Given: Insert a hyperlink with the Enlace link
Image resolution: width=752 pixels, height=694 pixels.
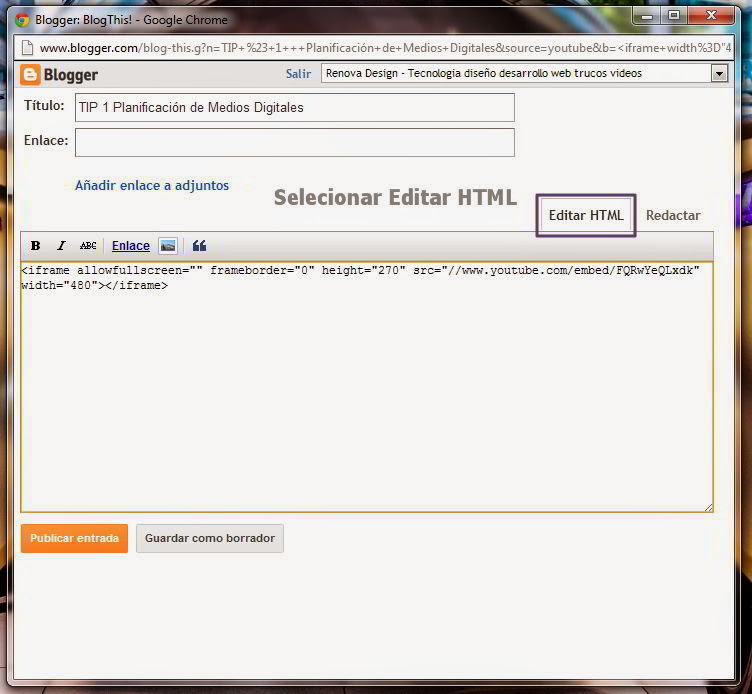Looking at the screenshot, I should tap(130, 246).
